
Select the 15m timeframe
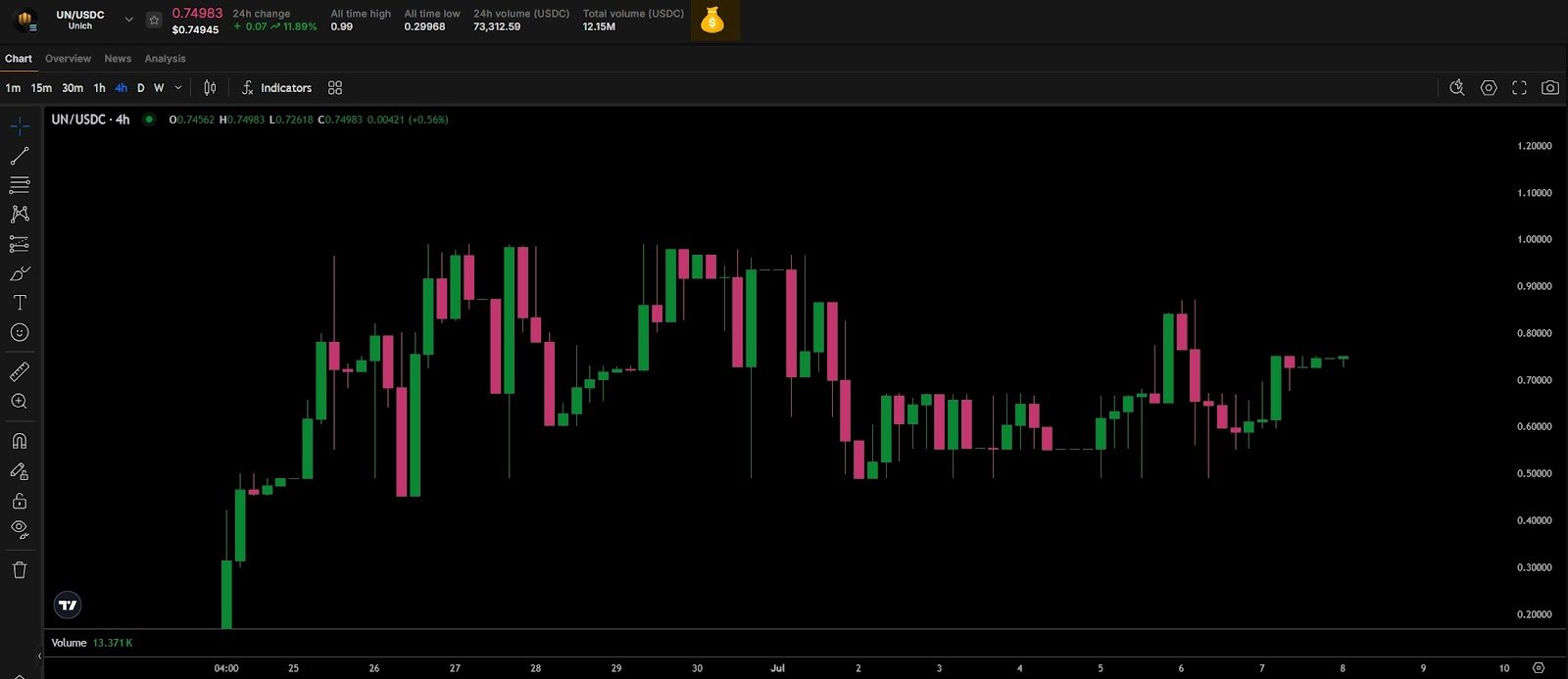pos(41,88)
